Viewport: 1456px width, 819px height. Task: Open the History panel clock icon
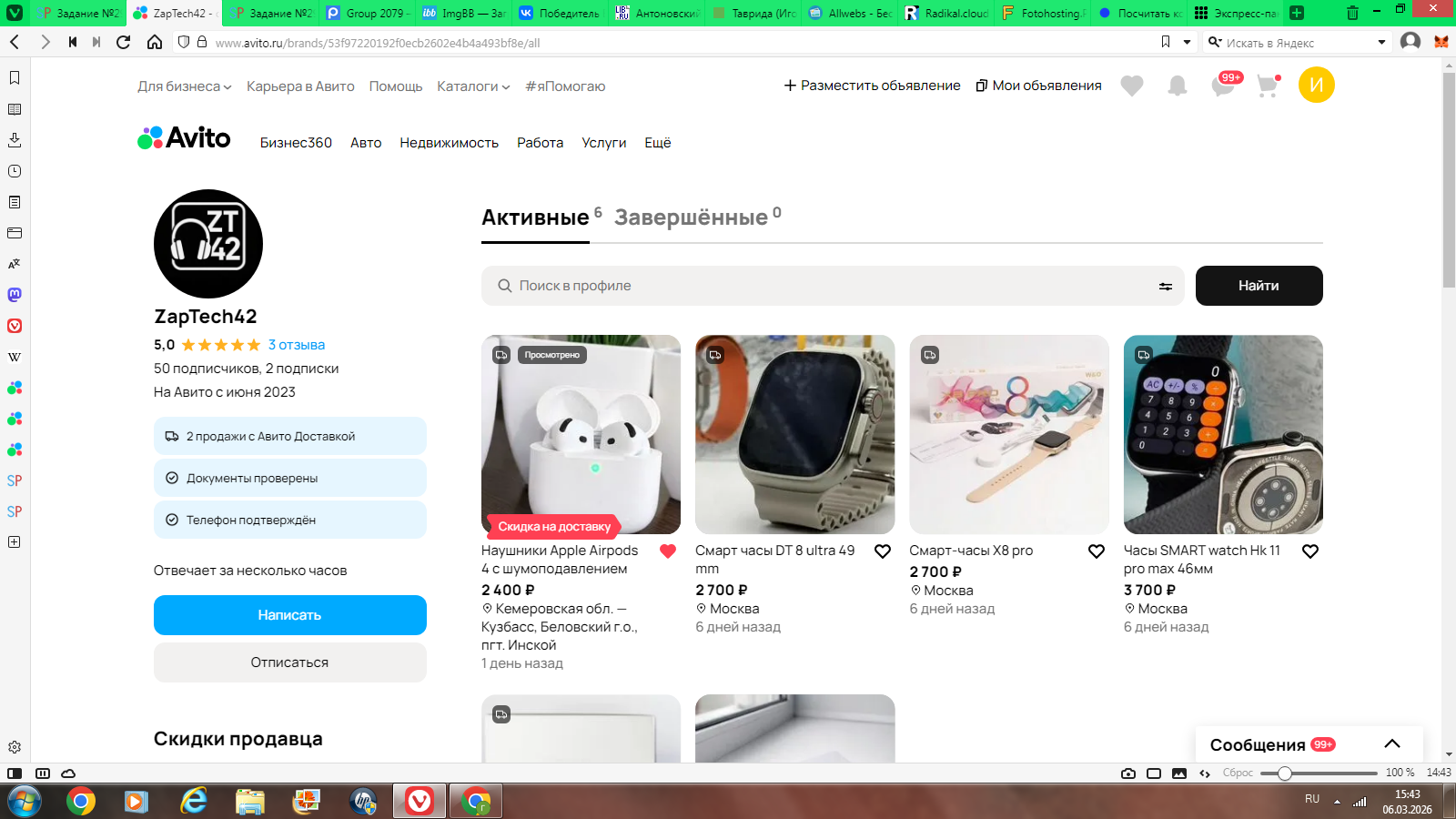(15, 171)
